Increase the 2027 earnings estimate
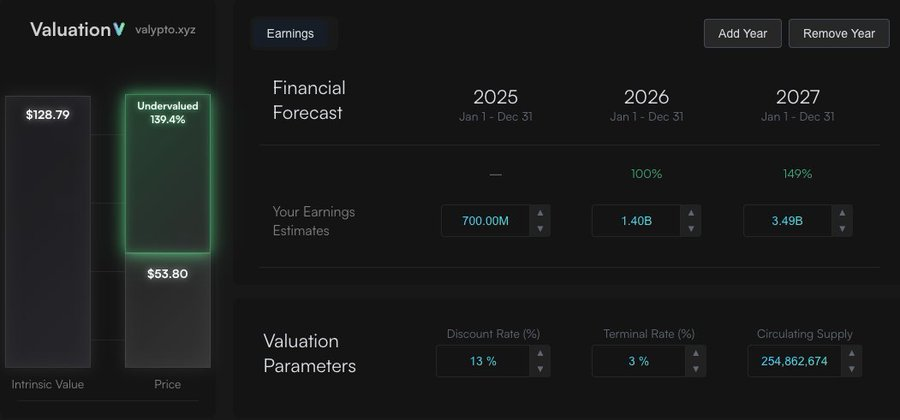This screenshot has height=420, width=900. point(843,213)
